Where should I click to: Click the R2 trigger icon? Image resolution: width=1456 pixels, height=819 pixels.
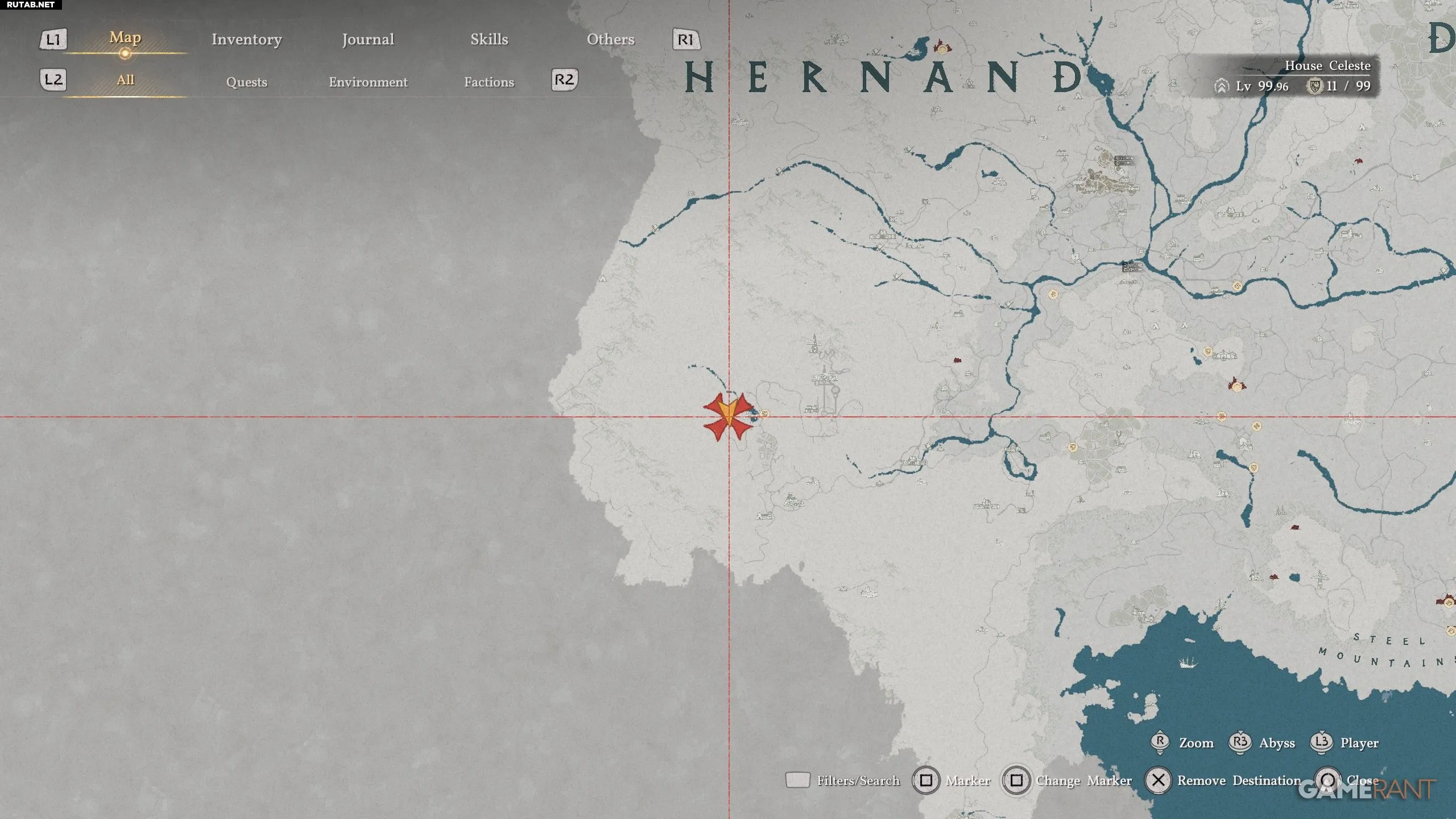(564, 80)
